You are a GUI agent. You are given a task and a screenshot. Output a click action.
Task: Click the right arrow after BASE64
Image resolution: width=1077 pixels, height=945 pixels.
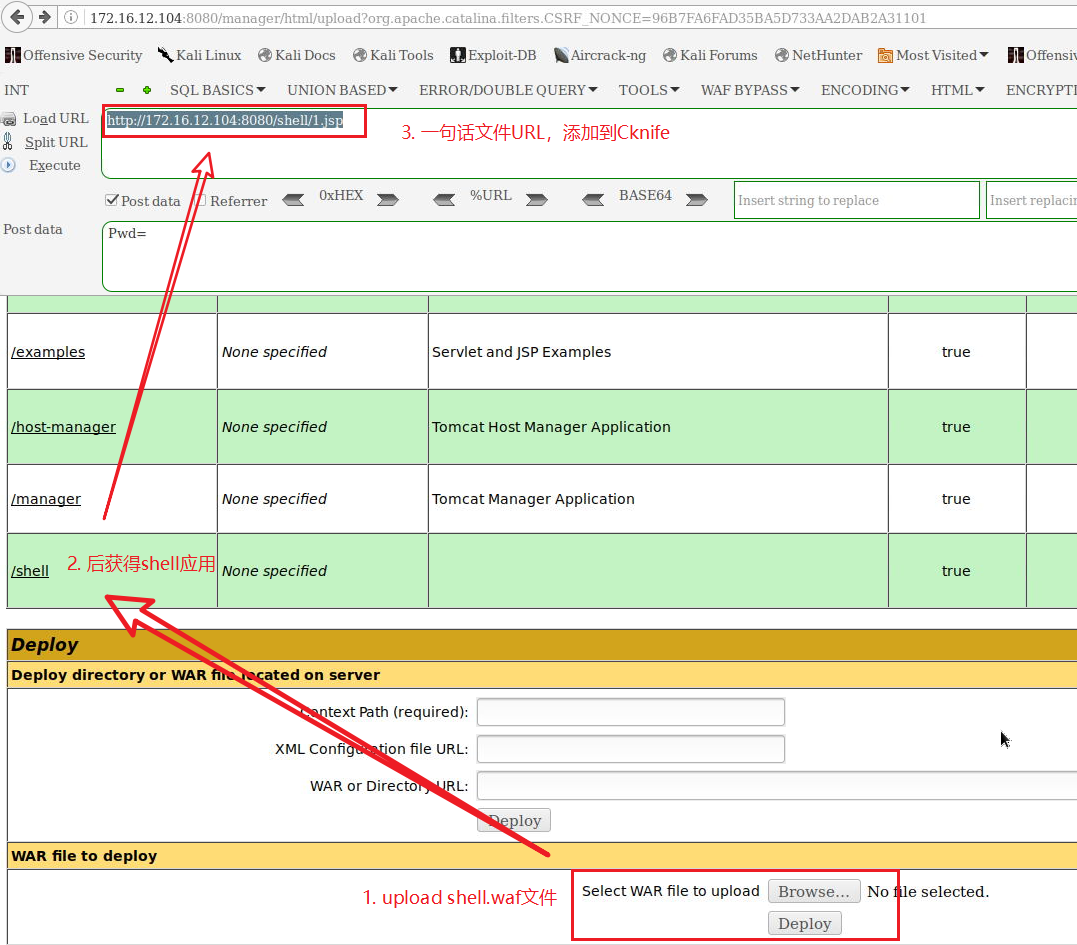pyautogui.click(x=696, y=200)
